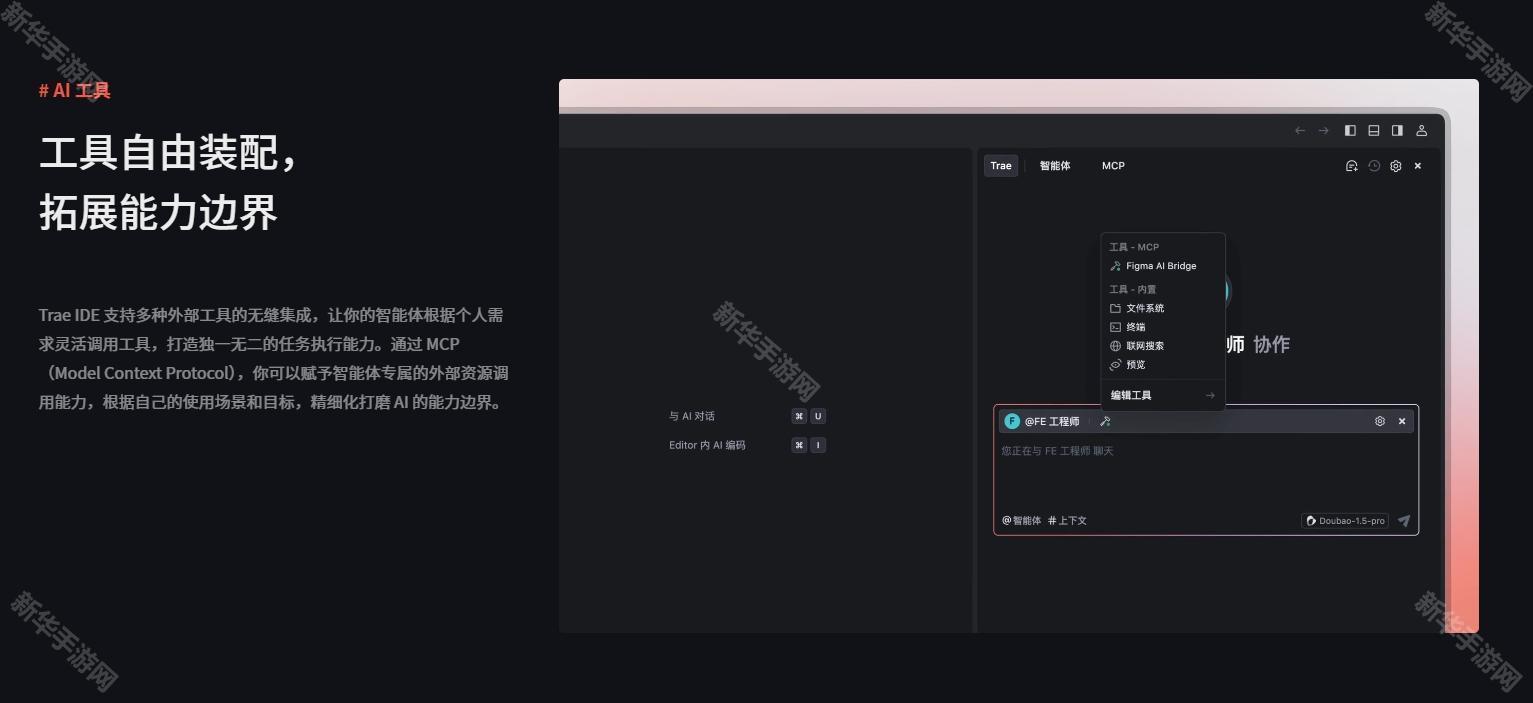The image size is (1533, 703).
Task: Click the send message paper plane
Action: click(x=1404, y=521)
